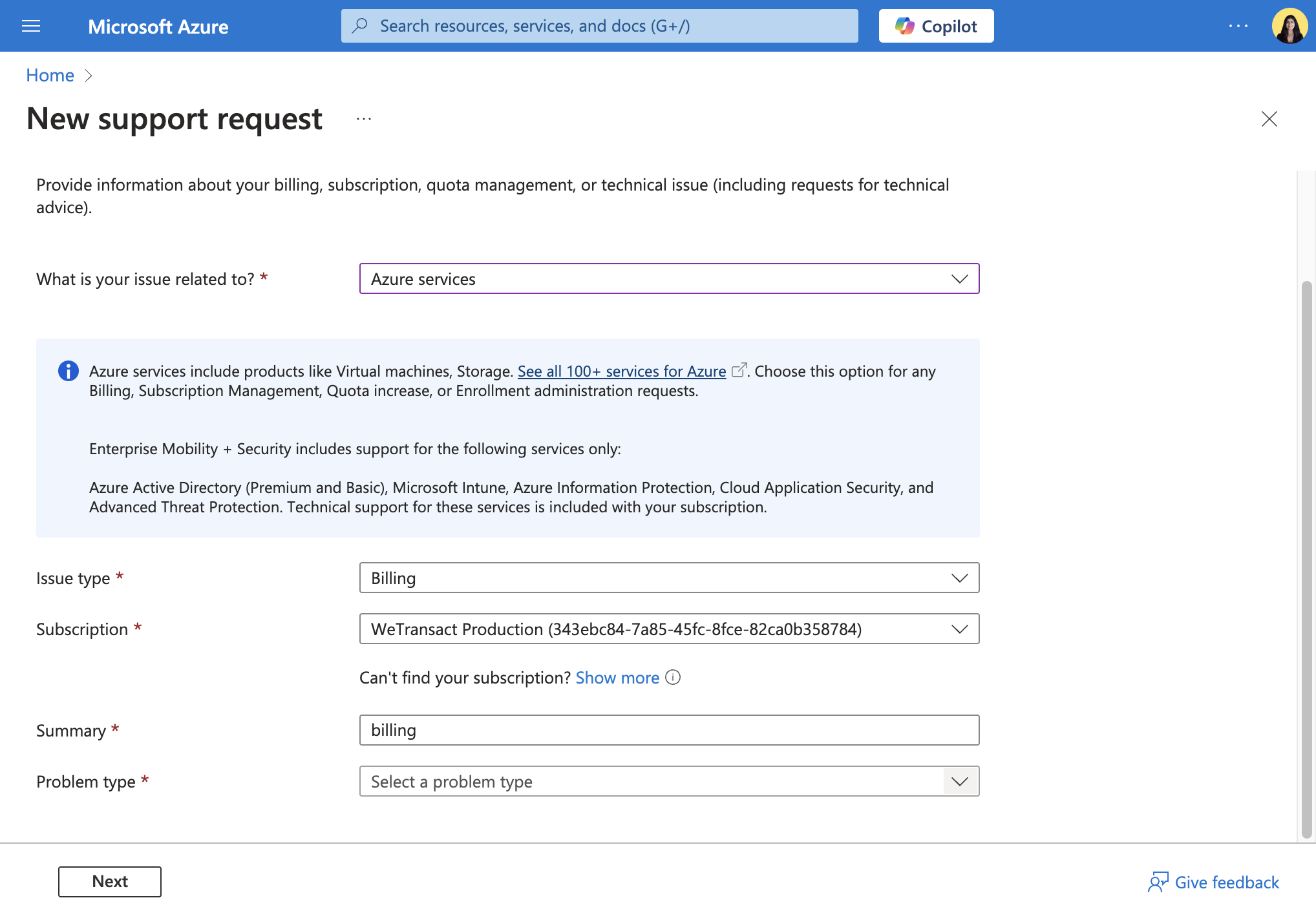1316x920 pixels.
Task: Click the Microsoft Azure title
Action: tap(158, 26)
